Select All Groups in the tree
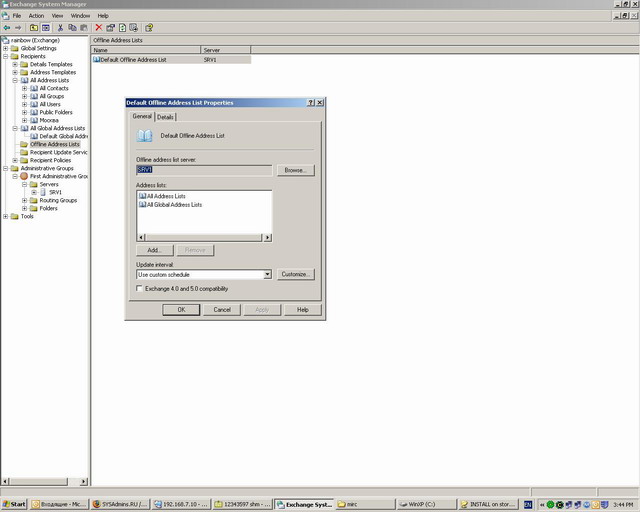640x512 pixels. pyautogui.click(x=52, y=96)
